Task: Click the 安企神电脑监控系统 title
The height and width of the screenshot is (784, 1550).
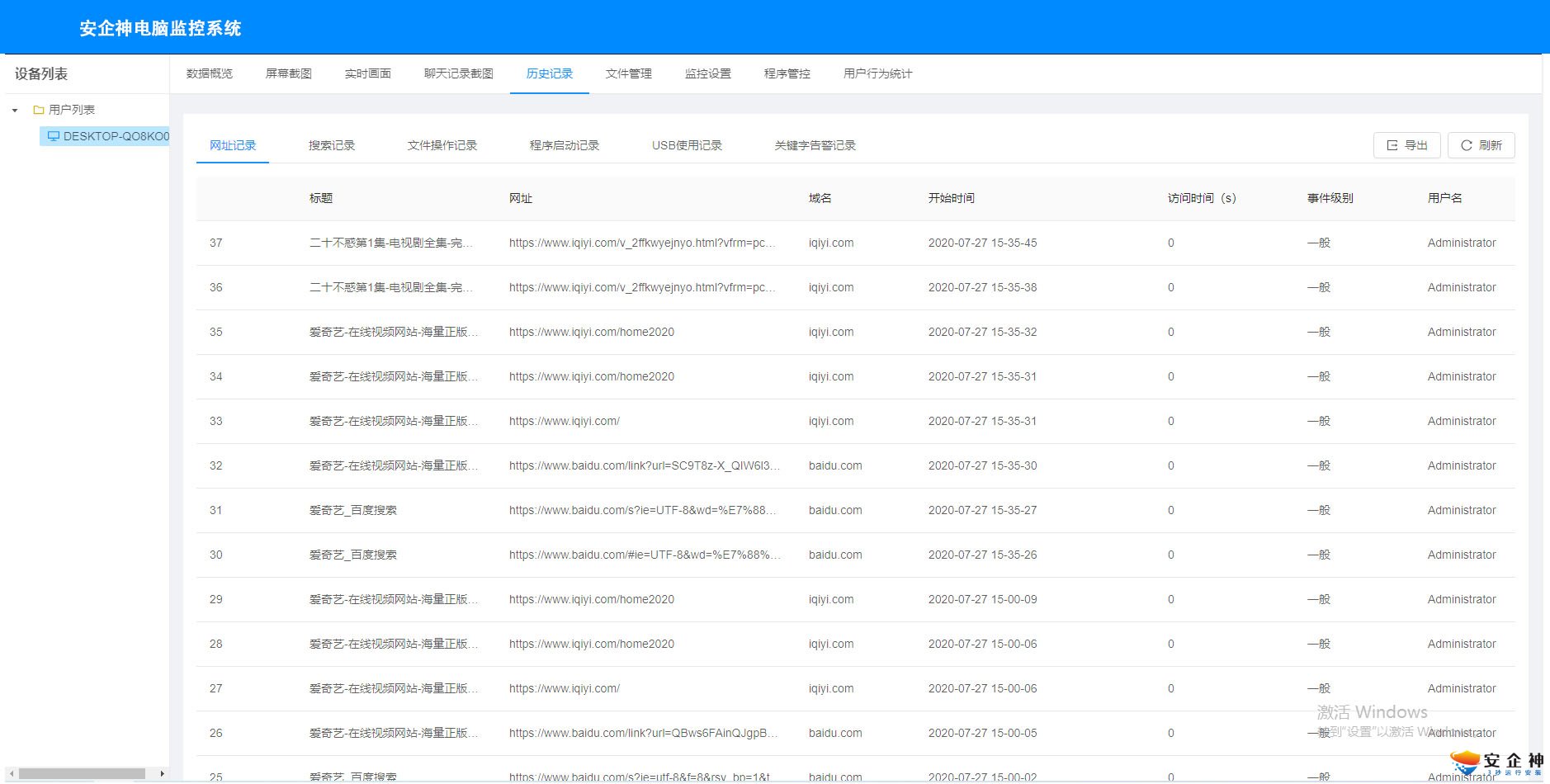Action: click(160, 28)
